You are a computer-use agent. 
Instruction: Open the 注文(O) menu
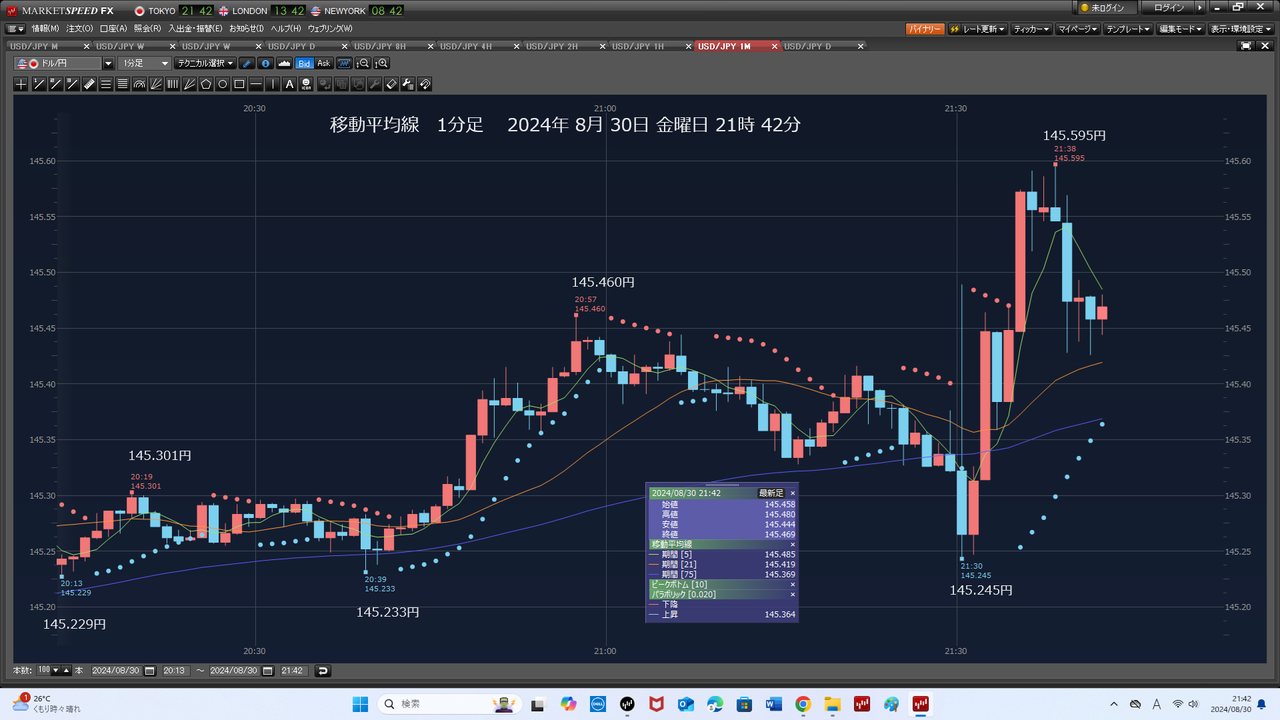pos(79,28)
